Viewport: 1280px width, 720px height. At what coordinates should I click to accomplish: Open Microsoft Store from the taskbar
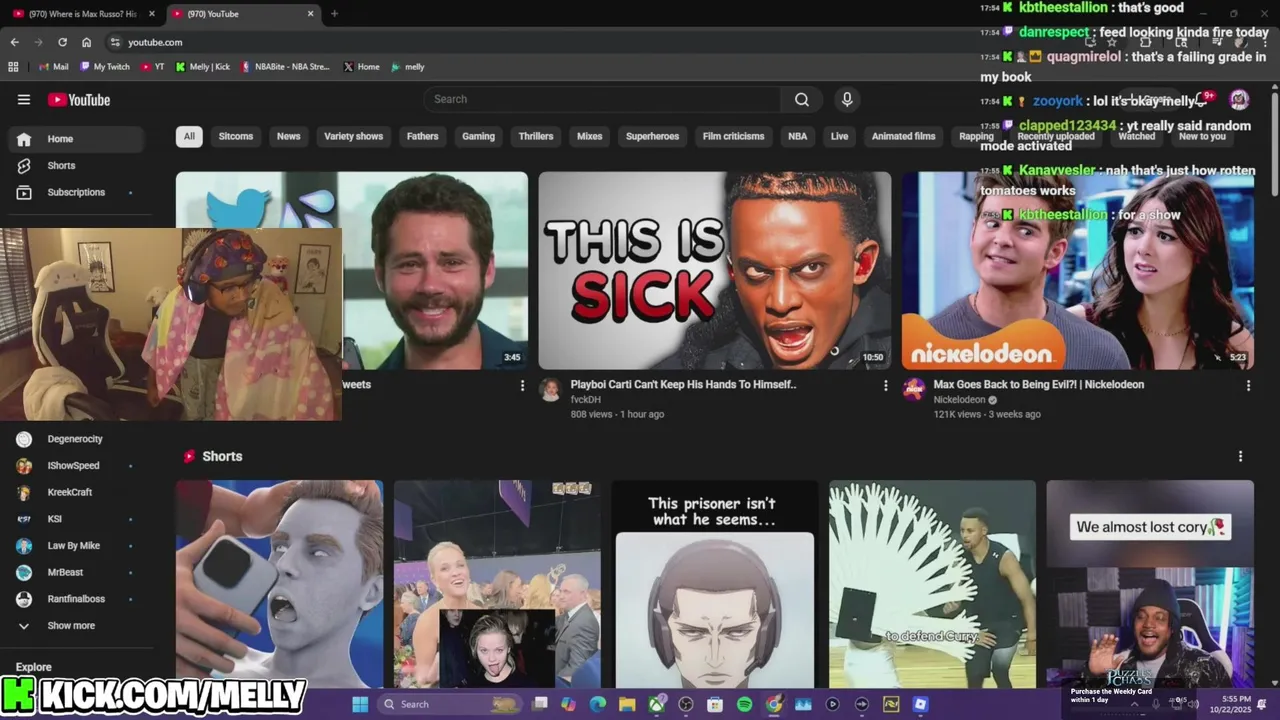715,704
